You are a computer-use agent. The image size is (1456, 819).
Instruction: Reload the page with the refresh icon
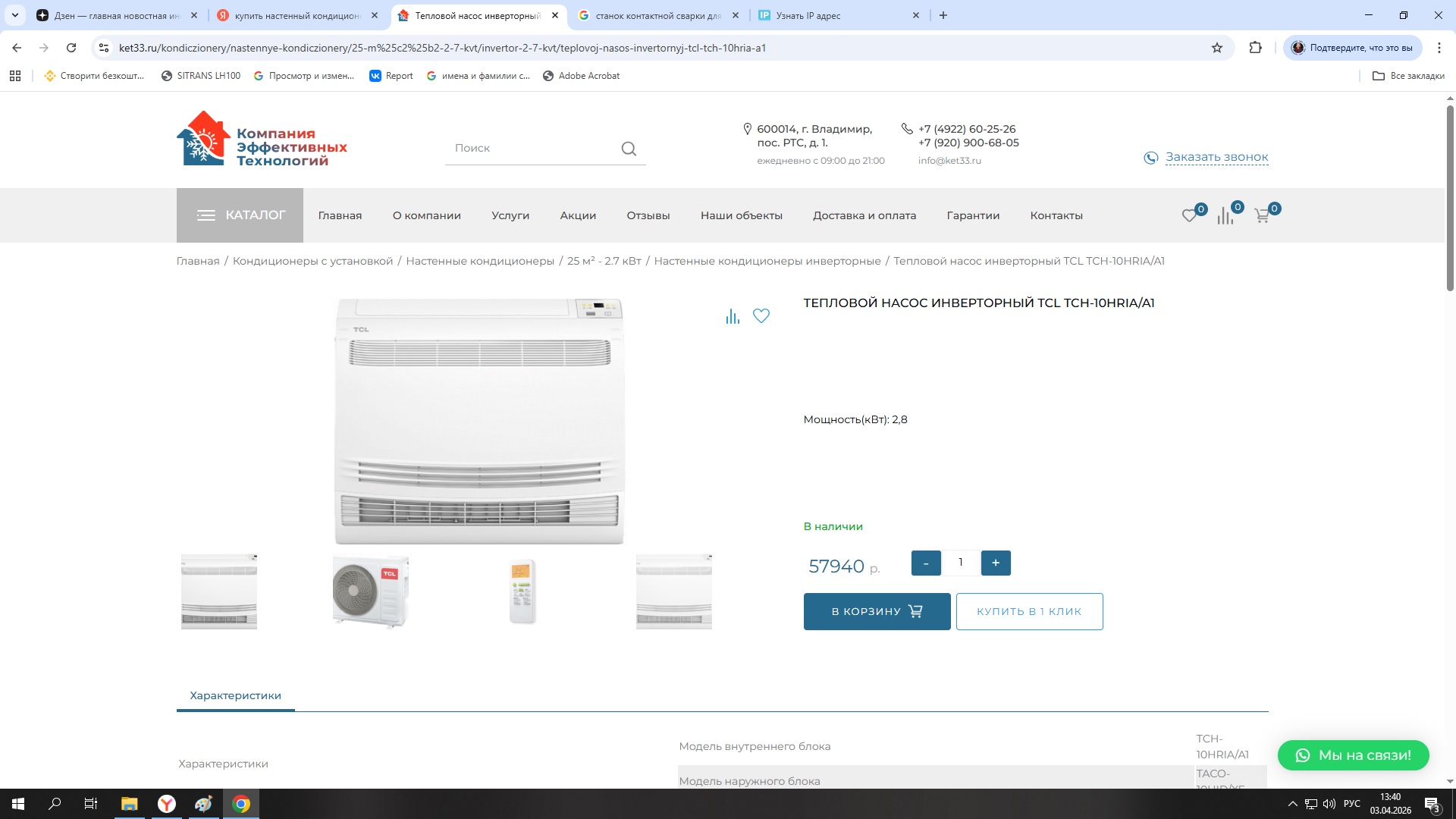(x=71, y=48)
